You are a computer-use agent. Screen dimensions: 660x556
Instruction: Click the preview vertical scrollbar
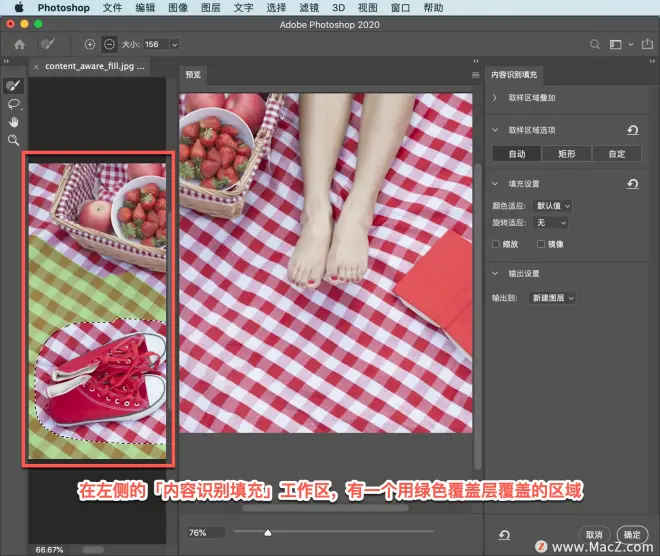[x=477, y=316]
